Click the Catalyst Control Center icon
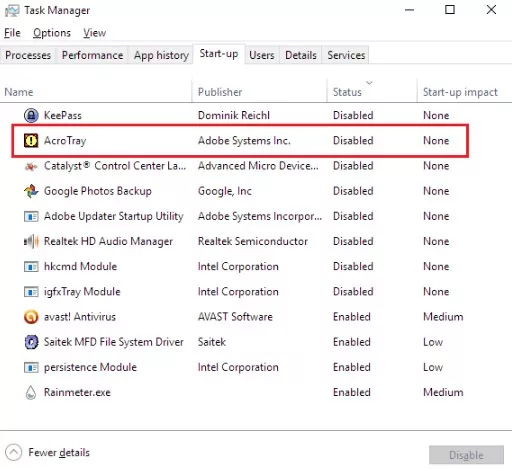This screenshot has height=469, width=512. [31, 166]
